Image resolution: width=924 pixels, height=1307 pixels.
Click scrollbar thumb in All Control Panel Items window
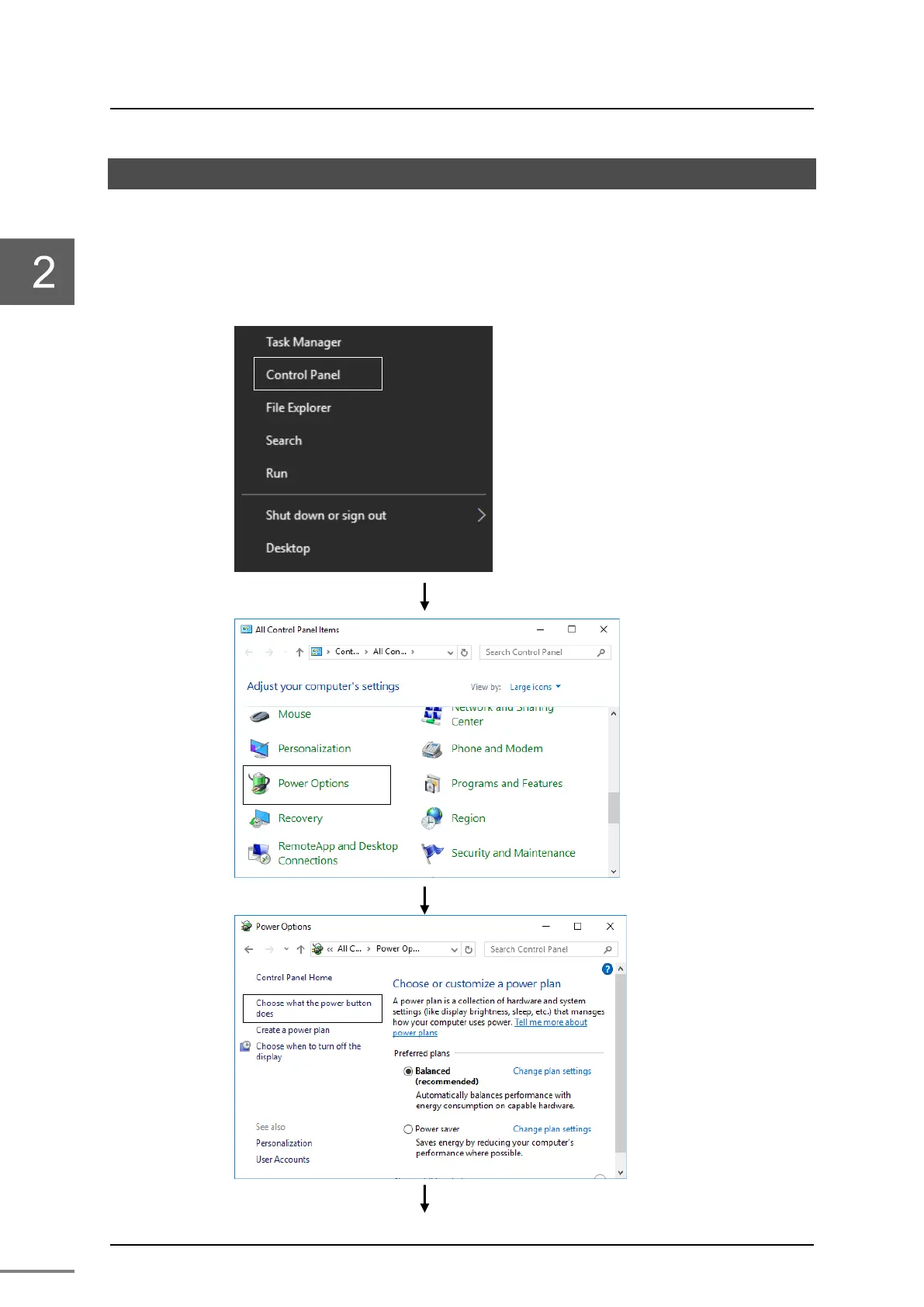pyautogui.click(x=614, y=807)
